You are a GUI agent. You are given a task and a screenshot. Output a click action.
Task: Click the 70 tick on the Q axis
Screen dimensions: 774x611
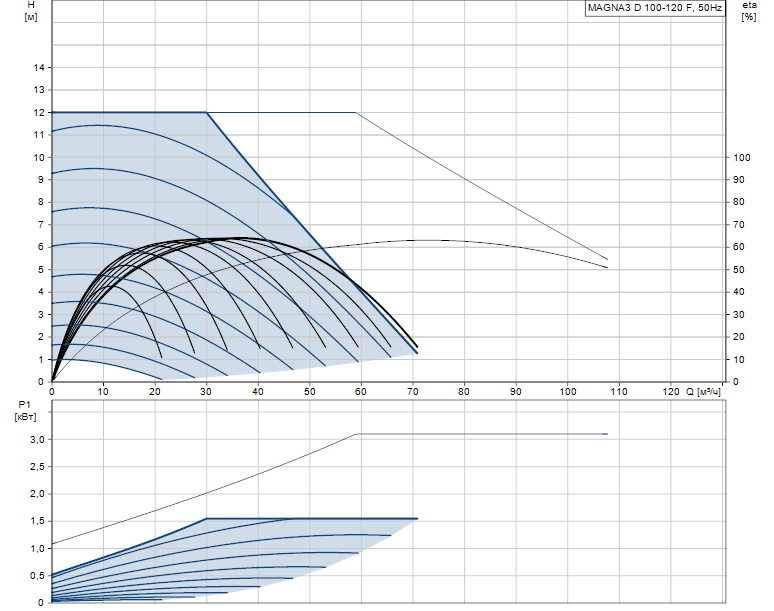[x=413, y=391]
